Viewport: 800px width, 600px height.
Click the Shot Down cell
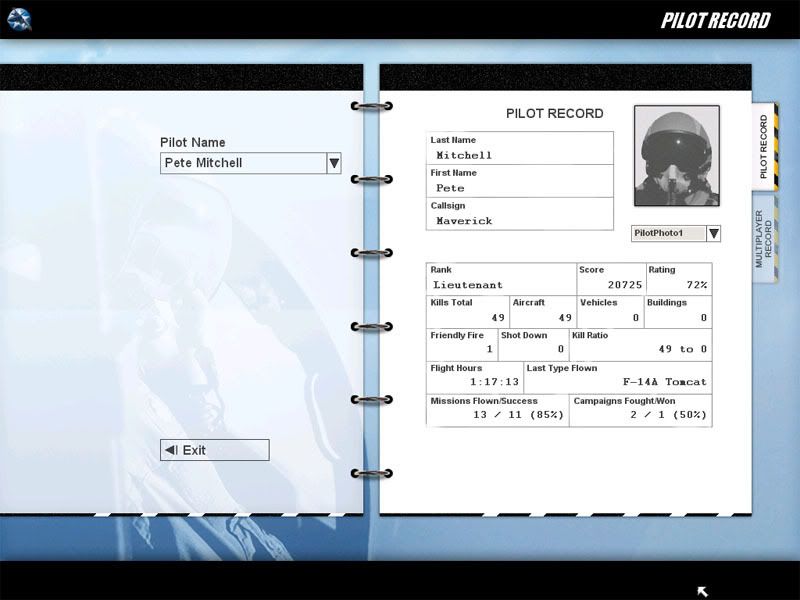point(534,345)
